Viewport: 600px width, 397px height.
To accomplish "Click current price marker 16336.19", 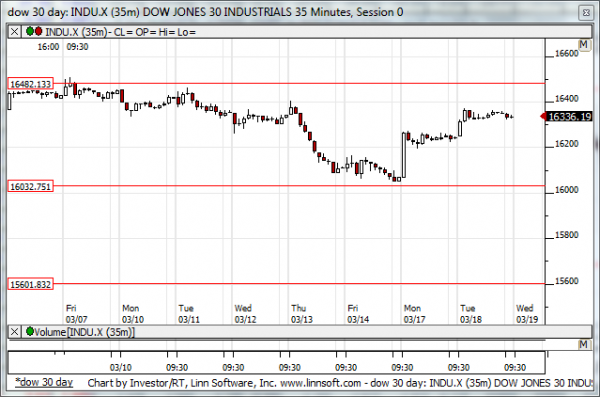I will click(x=566, y=116).
